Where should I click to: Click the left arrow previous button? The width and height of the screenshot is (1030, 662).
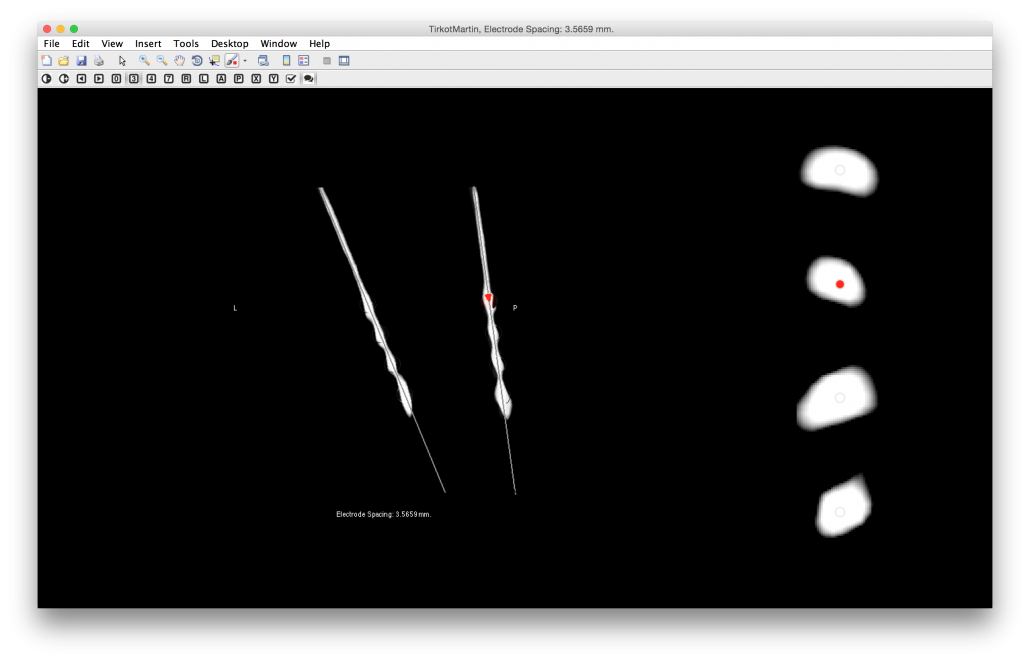pos(81,79)
